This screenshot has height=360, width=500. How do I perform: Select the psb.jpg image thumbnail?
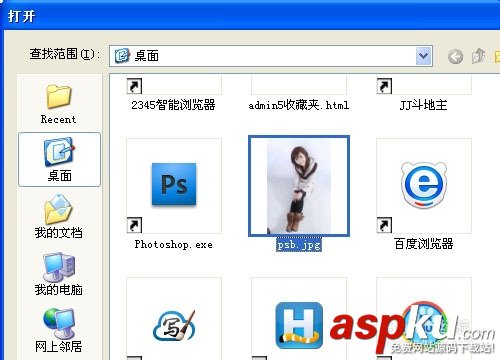tap(299, 186)
